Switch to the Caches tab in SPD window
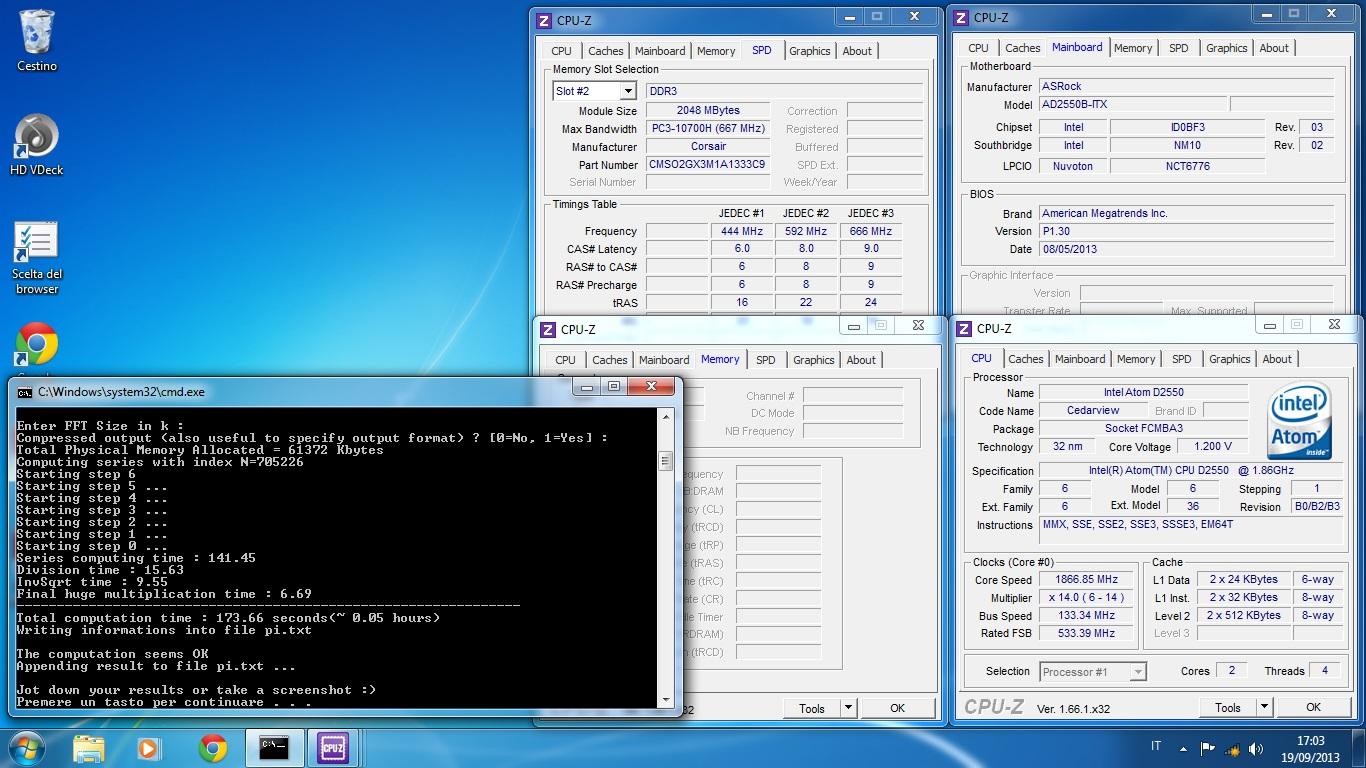This screenshot has width=1366, height=768. pos(605,51)
